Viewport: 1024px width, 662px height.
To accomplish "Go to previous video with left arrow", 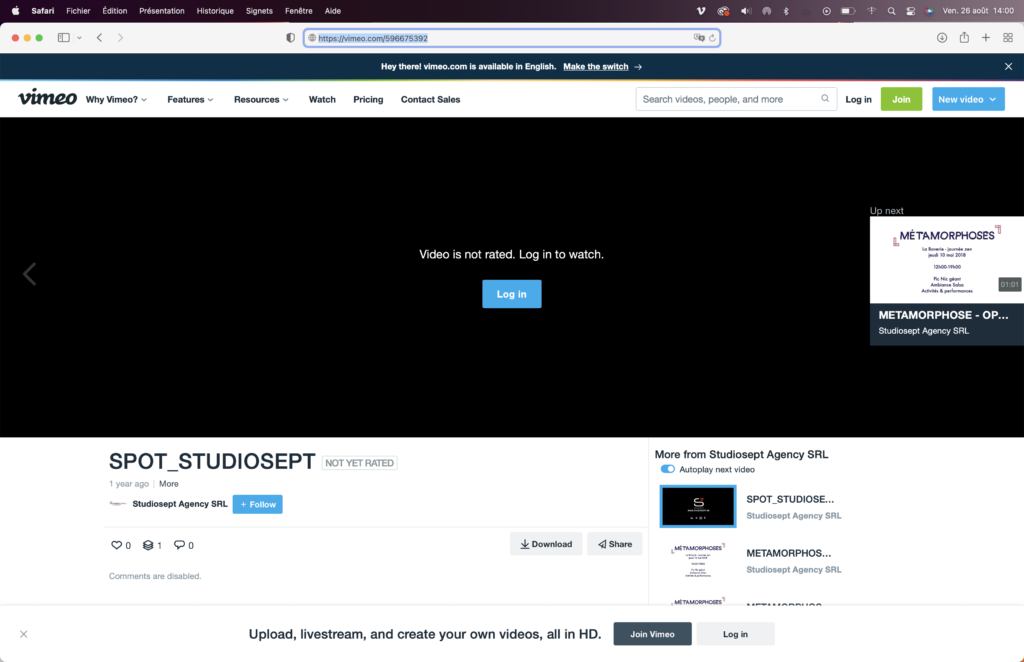I will (x=29, y=274).
